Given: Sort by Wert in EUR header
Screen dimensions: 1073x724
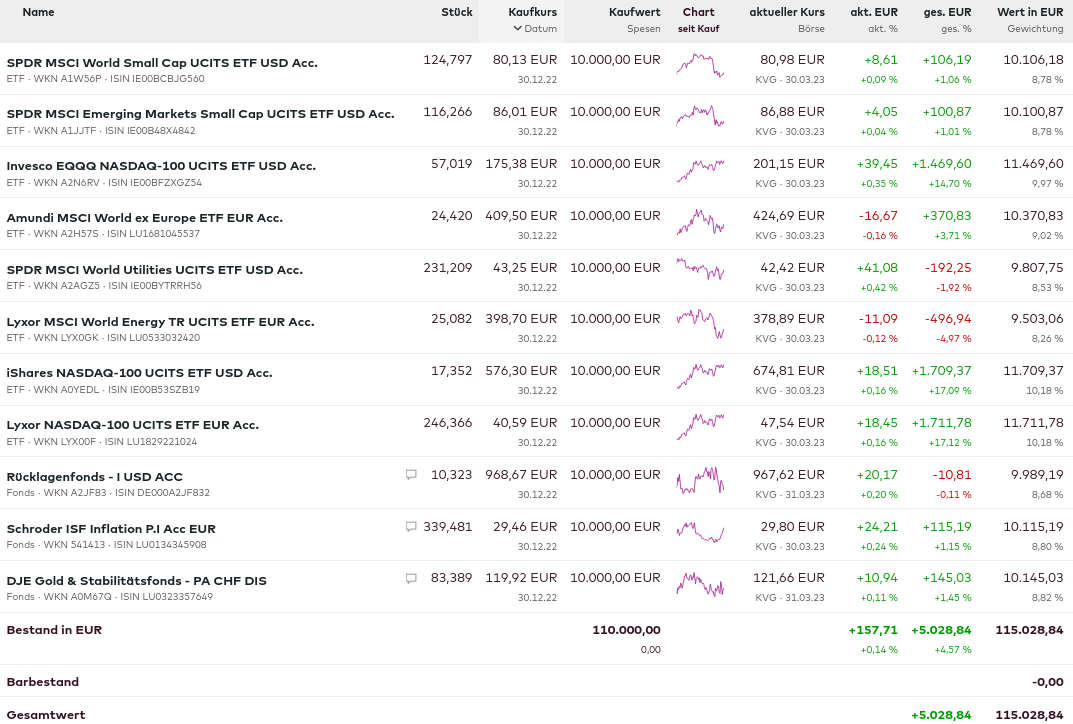Looking at the screenshot, I should 1030,12.
